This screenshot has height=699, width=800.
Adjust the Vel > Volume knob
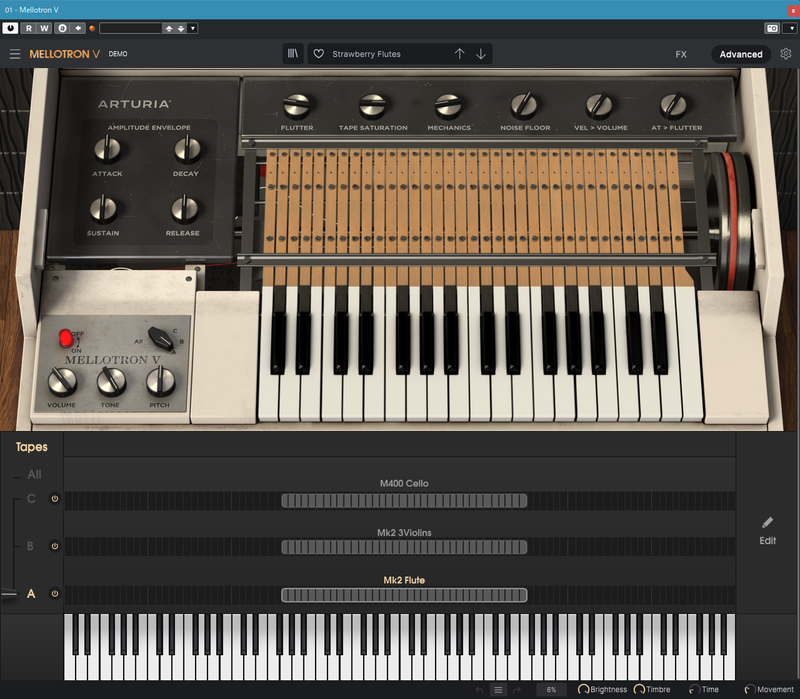[x=599, y=106]
